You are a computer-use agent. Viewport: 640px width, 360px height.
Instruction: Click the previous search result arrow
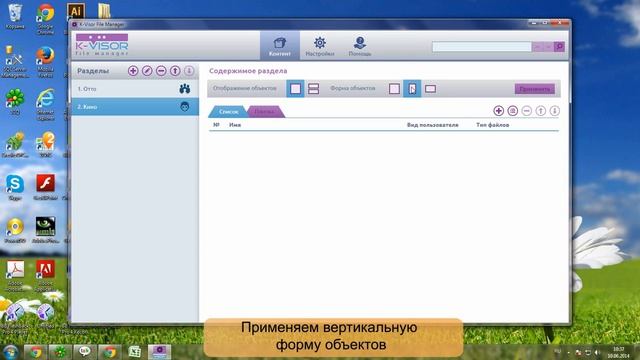537,47
